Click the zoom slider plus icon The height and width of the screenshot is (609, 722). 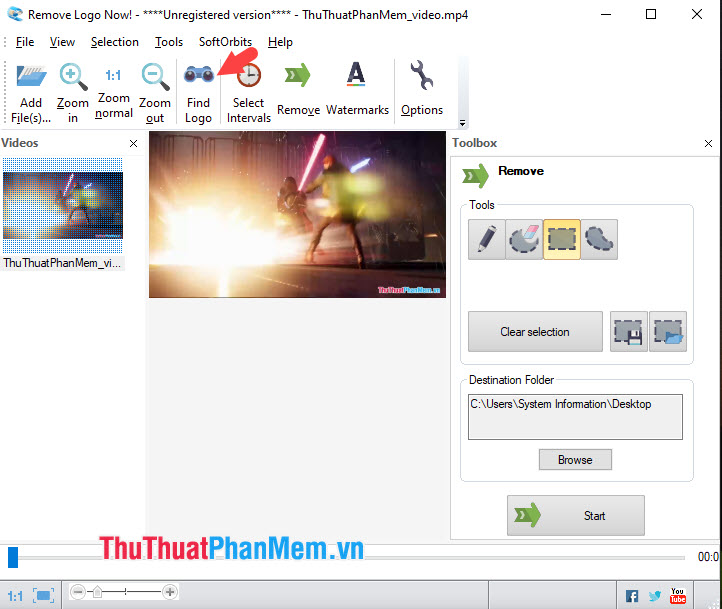tap(170, 592)
